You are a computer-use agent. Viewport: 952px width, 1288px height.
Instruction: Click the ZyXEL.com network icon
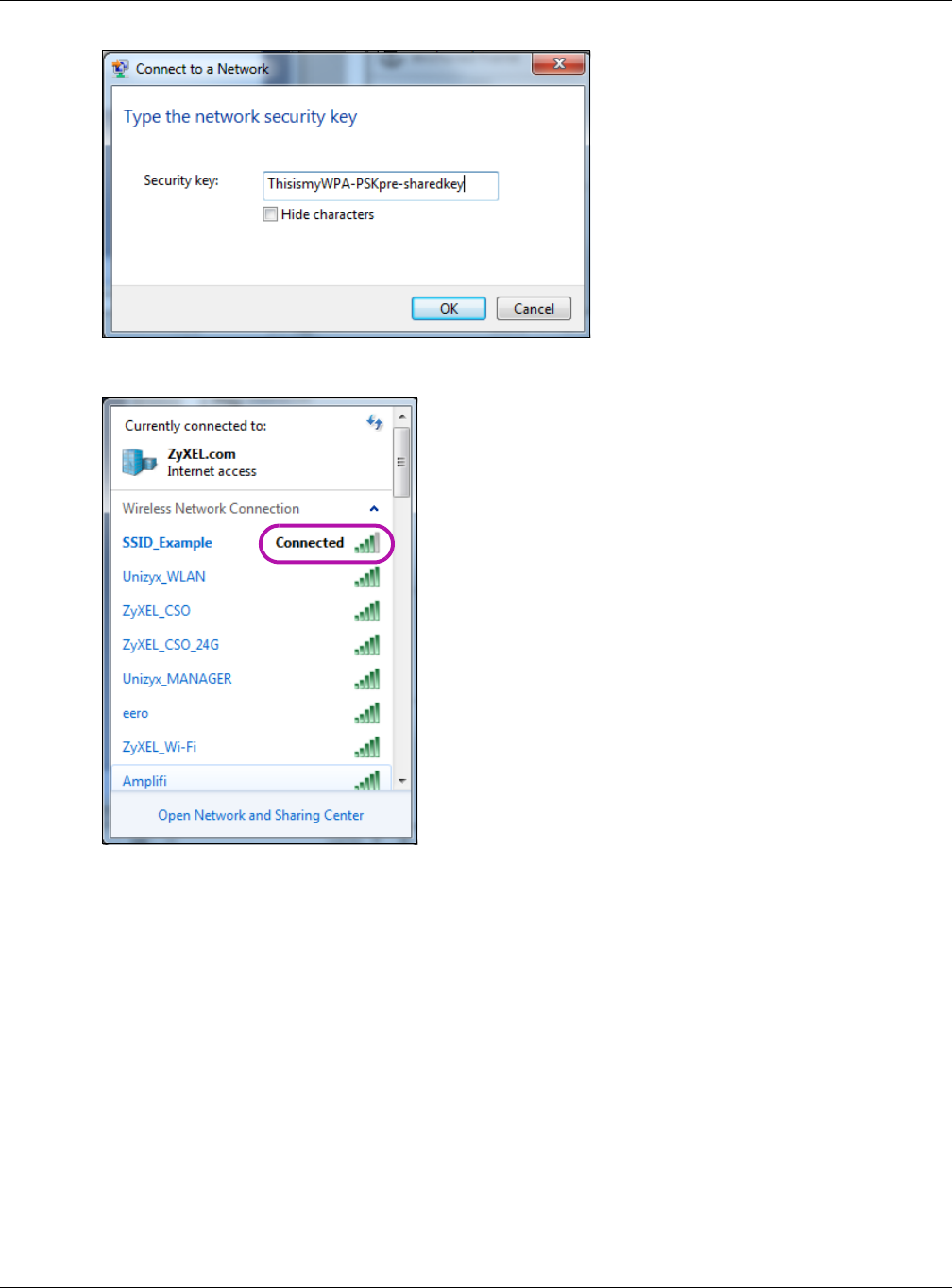click(x=140, y=462)
